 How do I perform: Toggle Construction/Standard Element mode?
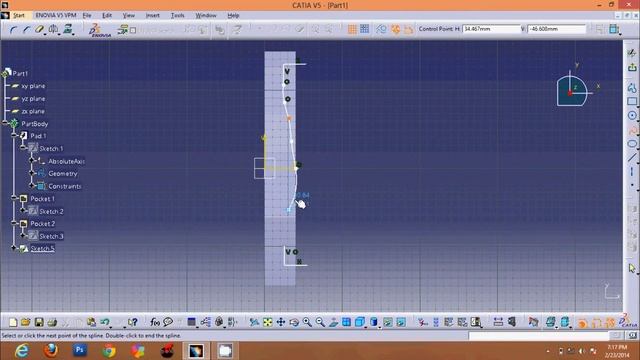point(381,29)
